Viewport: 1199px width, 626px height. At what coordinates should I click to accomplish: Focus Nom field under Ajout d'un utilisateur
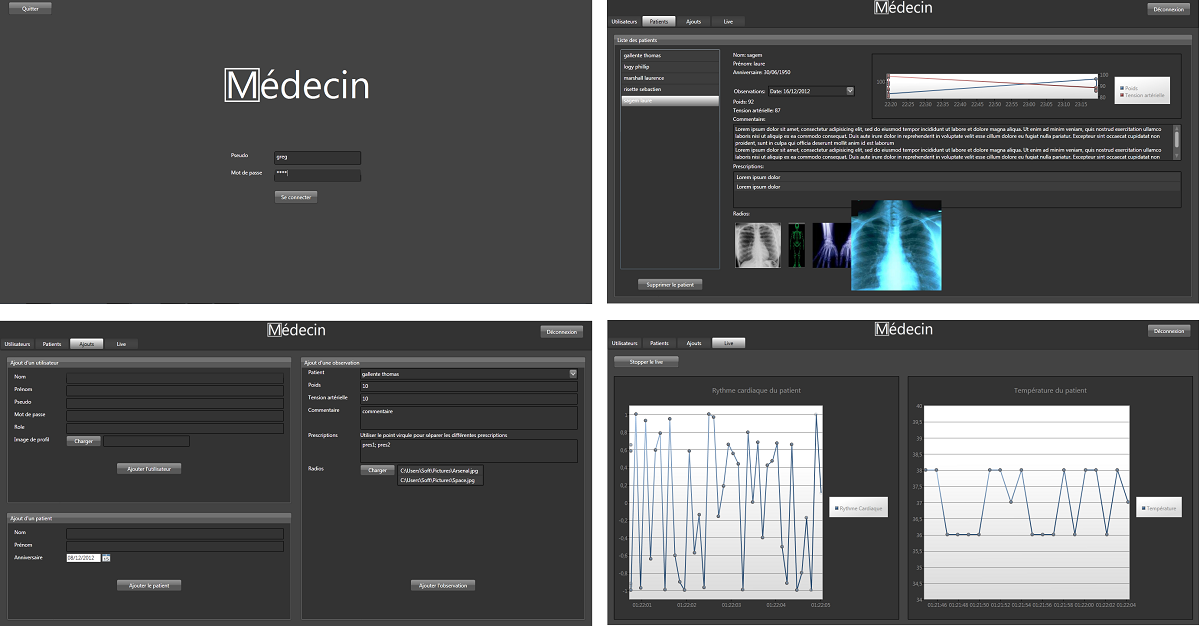(175, 378)
